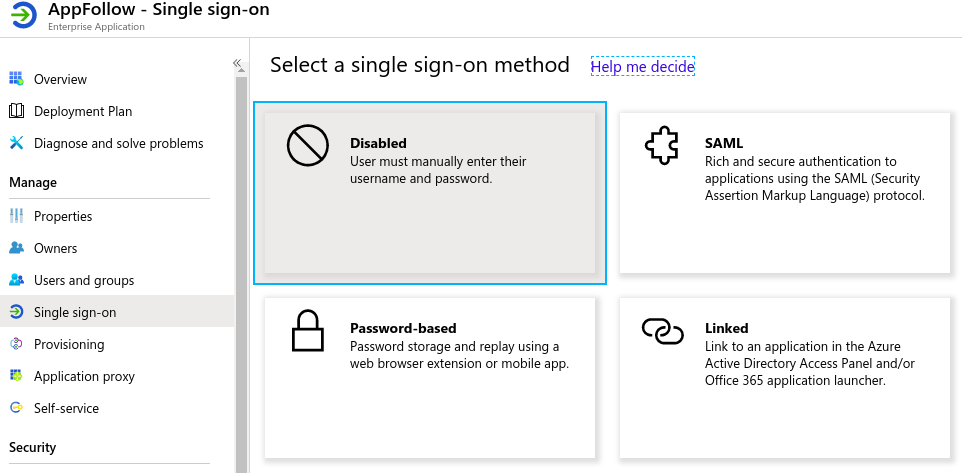Screen dimensions: 962x473
Task: Click the sidebar vertical scrollbar
Action: click(241, 270)
